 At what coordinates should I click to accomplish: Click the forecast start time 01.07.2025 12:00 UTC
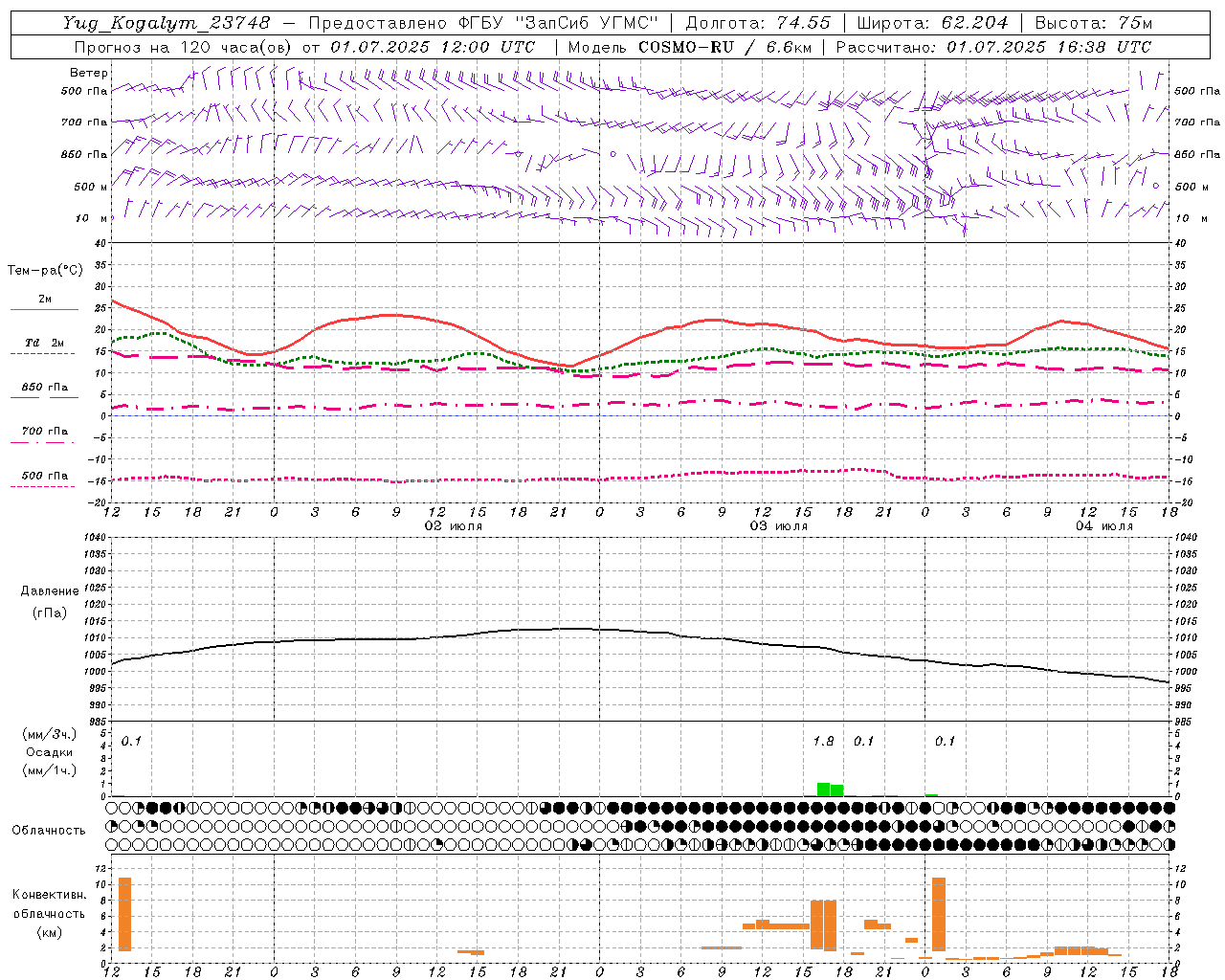433,47
